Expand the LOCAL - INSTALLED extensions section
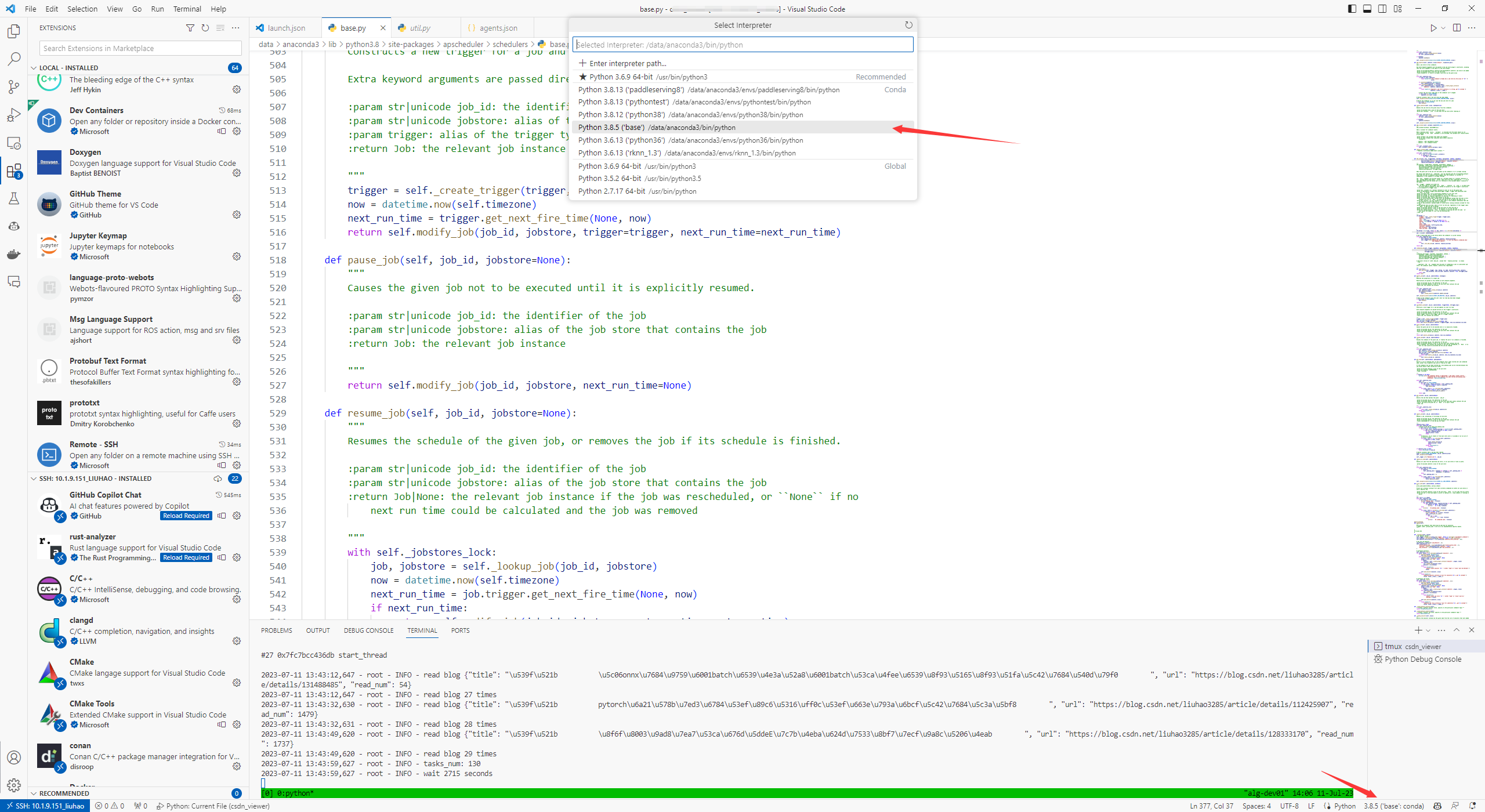Screen dimensions: 1485x812 pos(33,67)
